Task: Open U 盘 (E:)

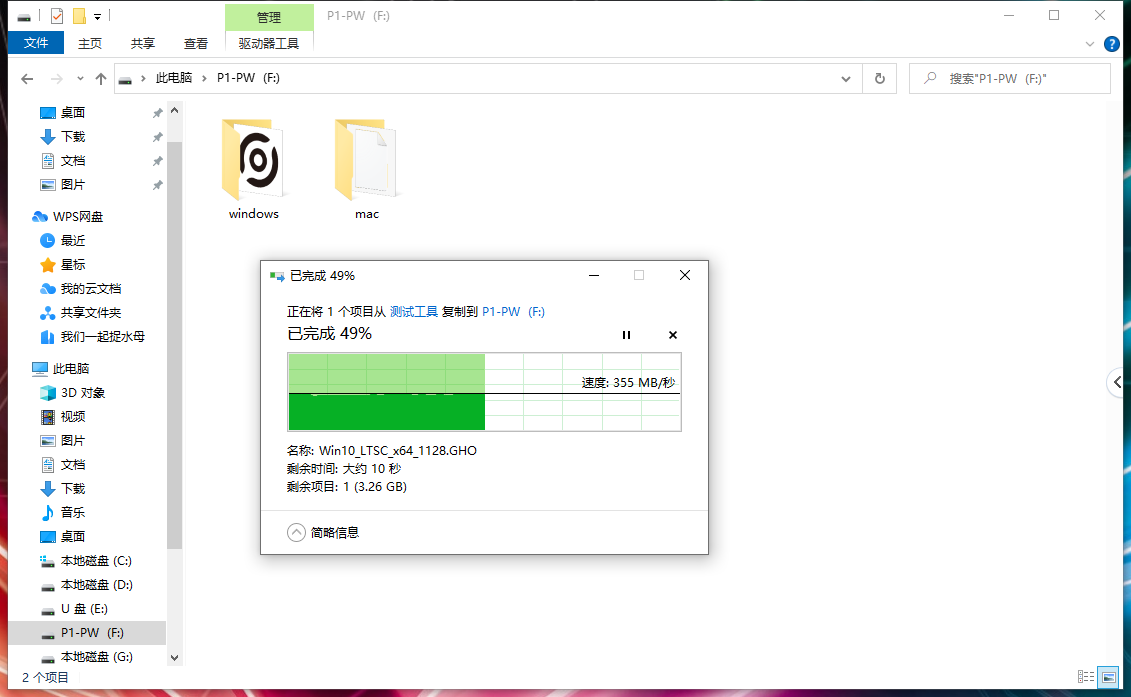Action: coord(84,608)
